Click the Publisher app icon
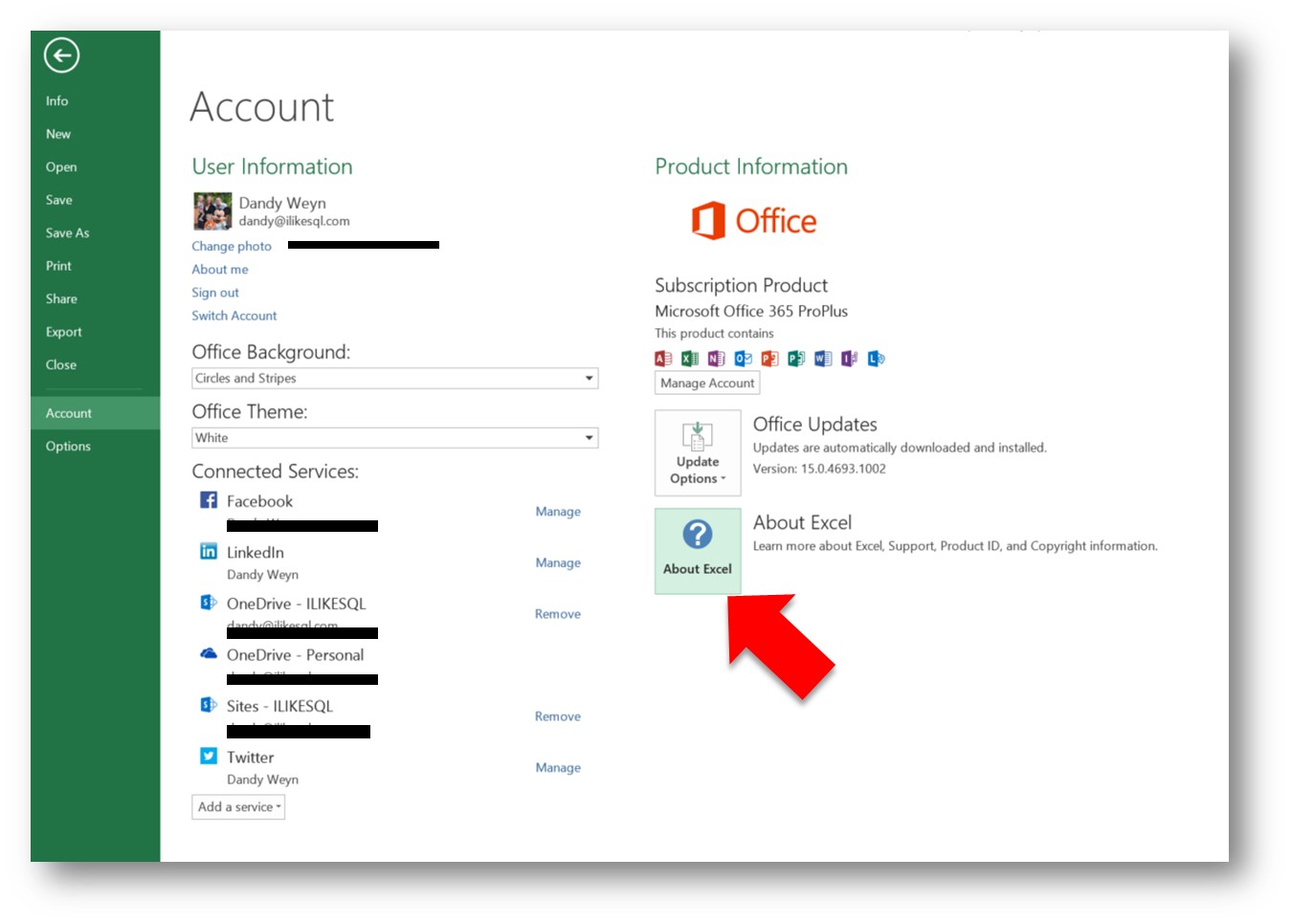The image size is (1291, 924). [796, 359]
